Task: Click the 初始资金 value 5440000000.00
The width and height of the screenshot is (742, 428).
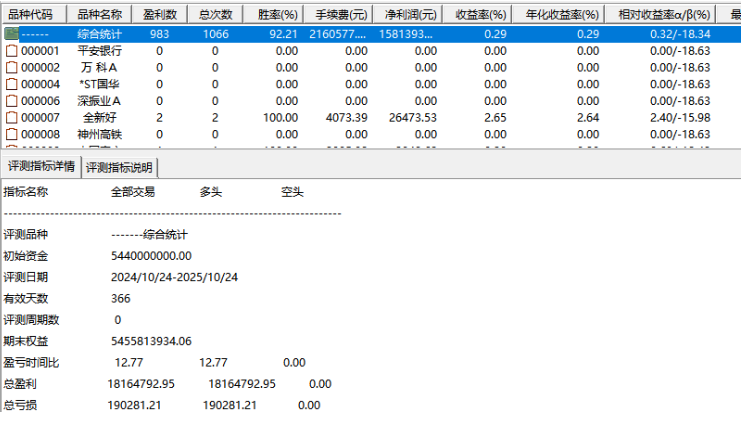Action: click(151, 256)
